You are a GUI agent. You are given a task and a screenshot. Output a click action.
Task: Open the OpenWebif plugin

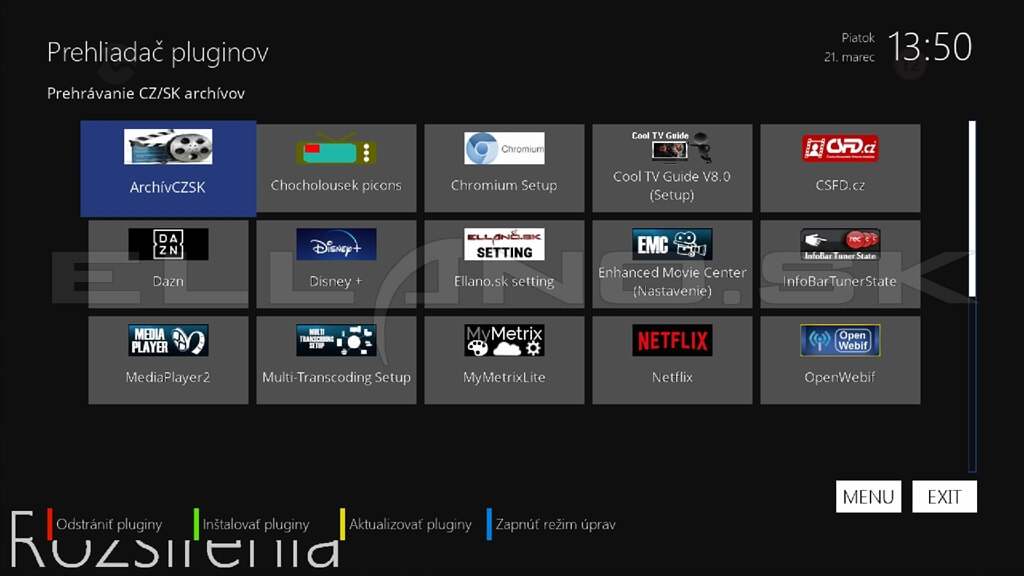pos(840,360)
